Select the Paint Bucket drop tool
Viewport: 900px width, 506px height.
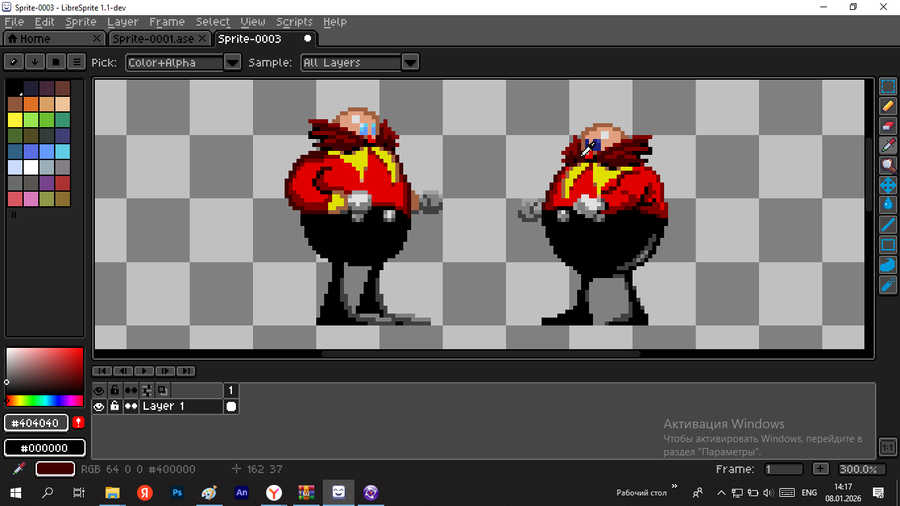pos(888,205)
